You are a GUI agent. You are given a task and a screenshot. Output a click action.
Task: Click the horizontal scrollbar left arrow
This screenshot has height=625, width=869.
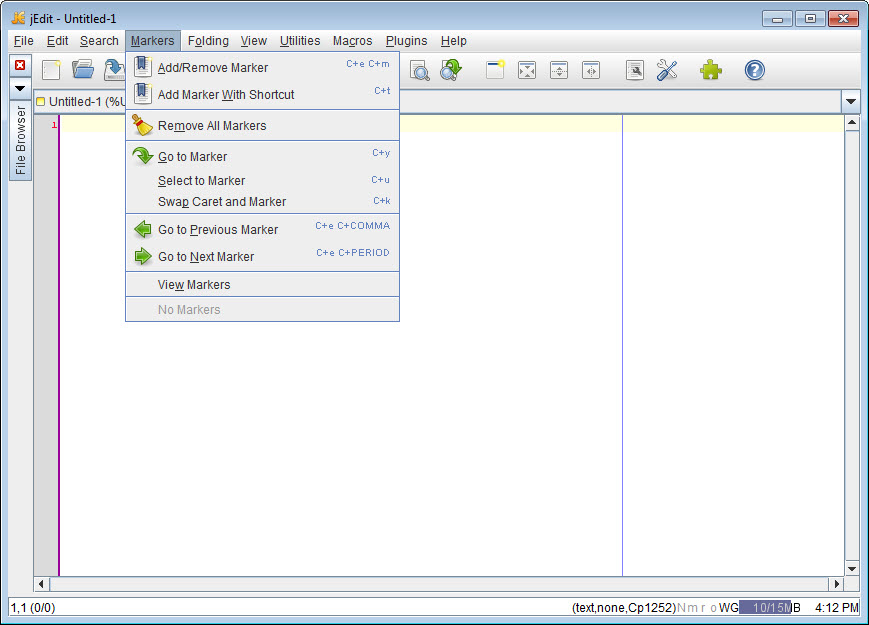point(42,584)
